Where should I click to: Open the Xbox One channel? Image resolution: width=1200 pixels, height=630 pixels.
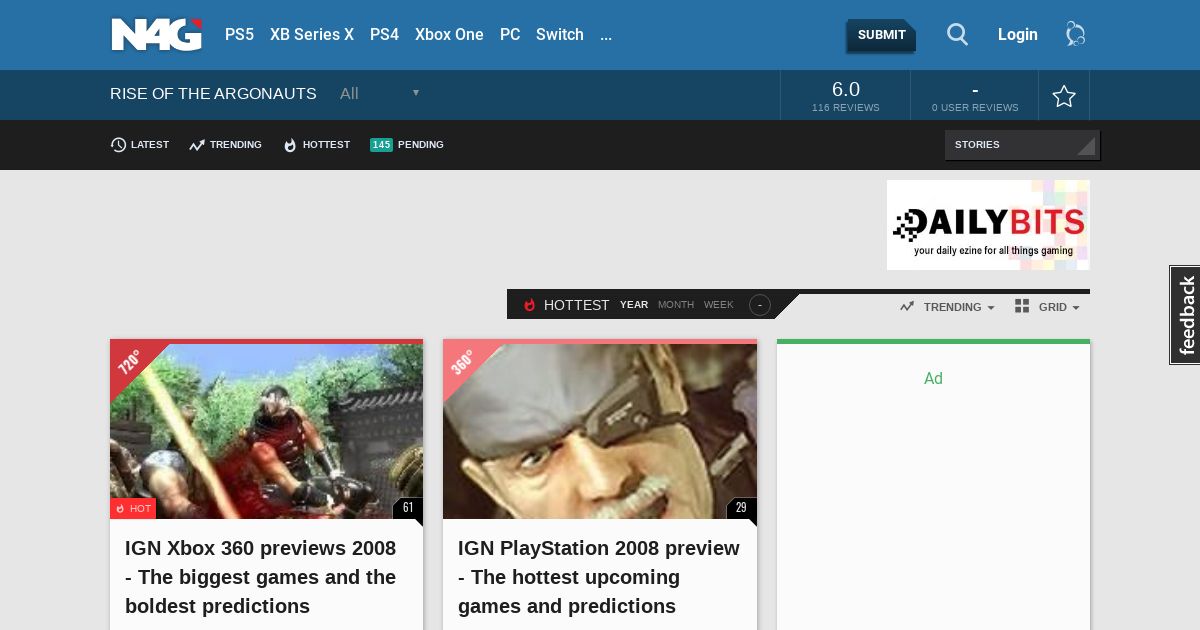[x=449, y=35]
